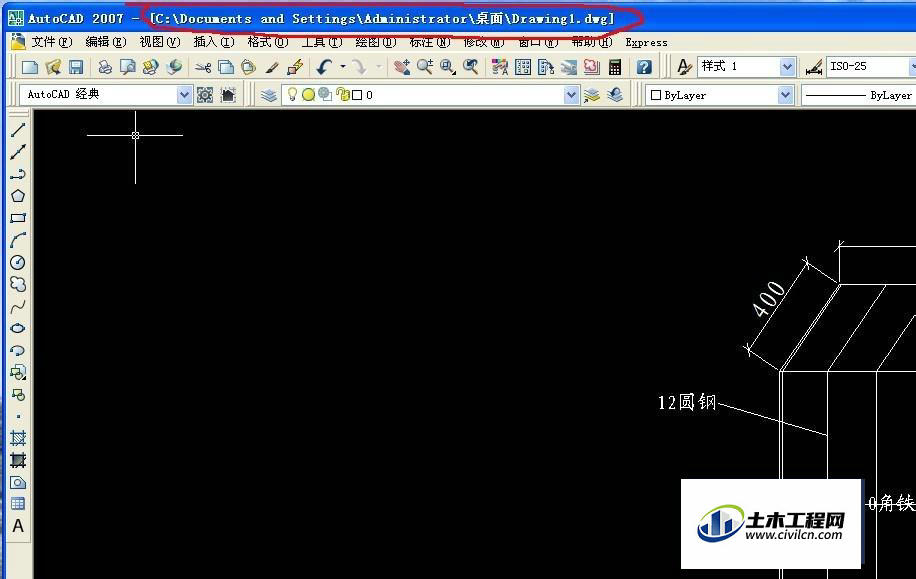
Task: Click the Insert Block tool
Action: [18, 372]
